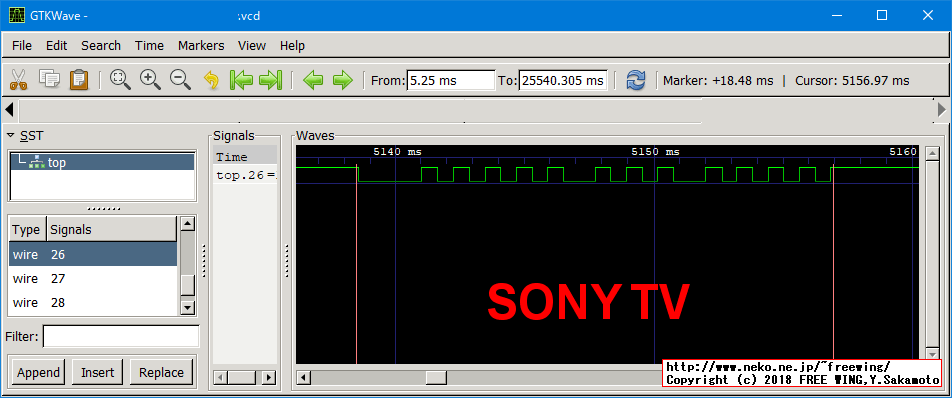
Task: Select wire 27 in signal list
Action: pyautogui.click(x=94, y=278)
